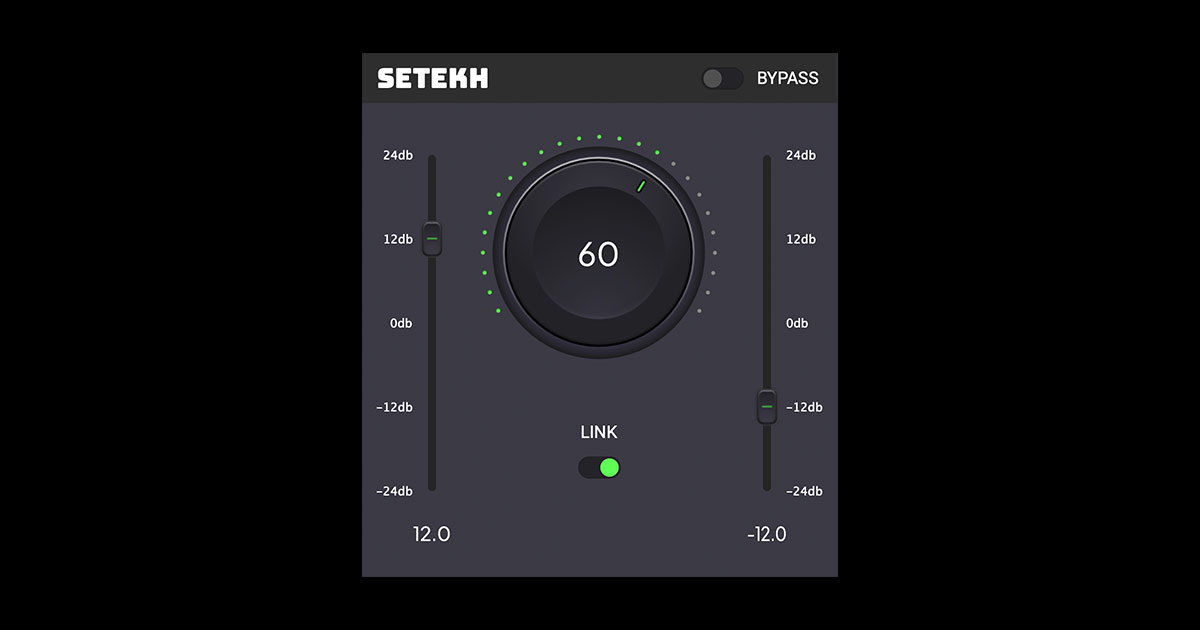Select the left channel readout showing 12.0
This screenshot has width=1200, height=630.
pos(431,535)
